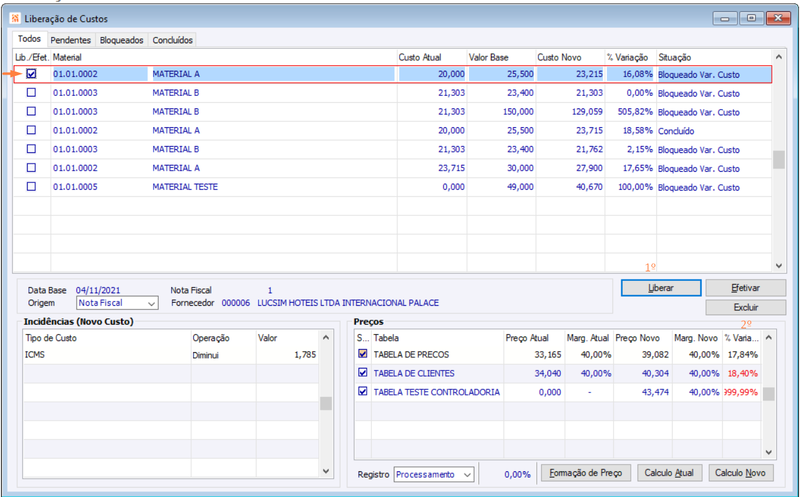Click the Liberar button
Viewport: 800px width, 497px height.
[661, 288]
